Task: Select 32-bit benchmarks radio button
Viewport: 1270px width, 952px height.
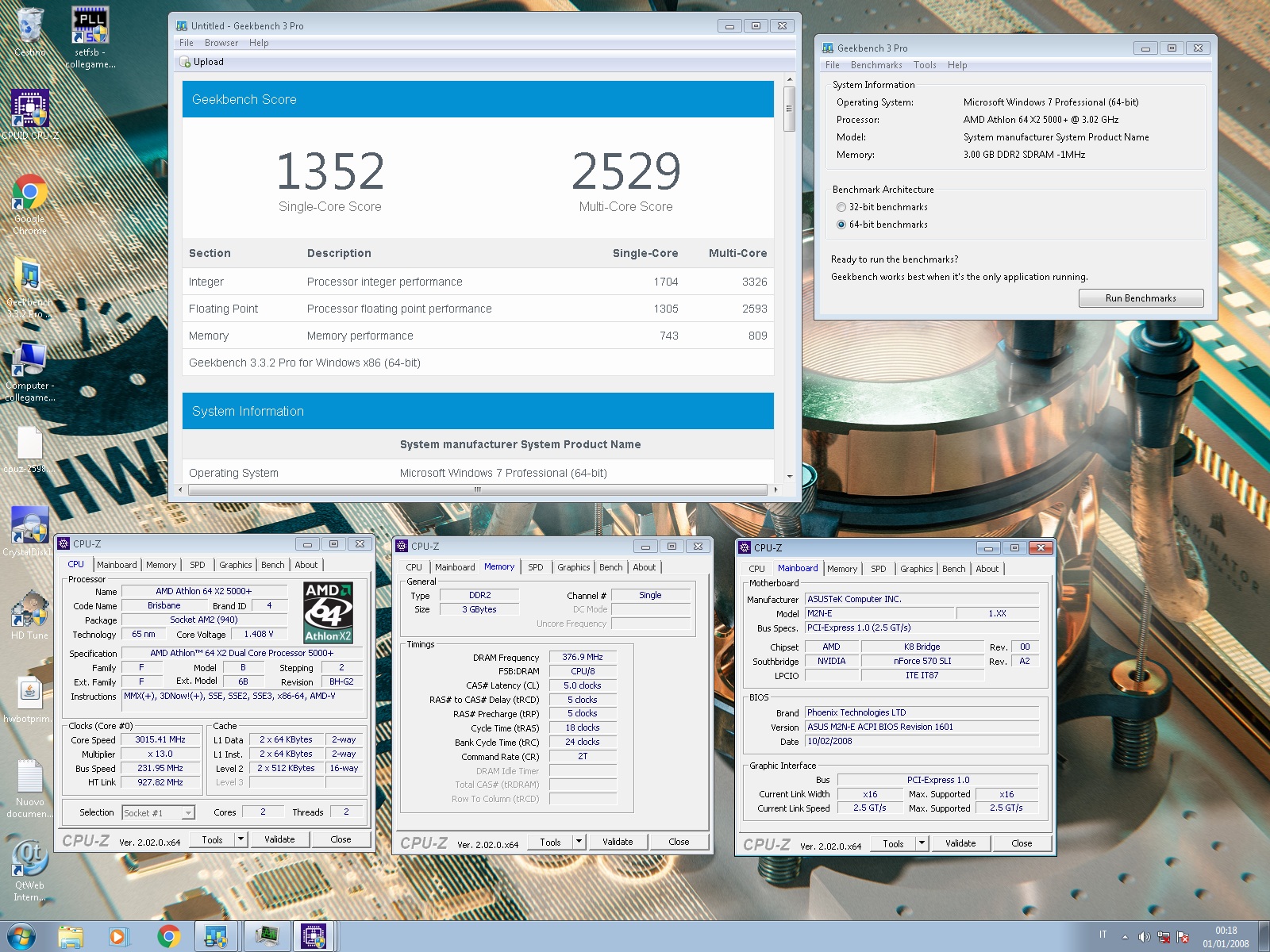Action: (x=841, y=207)
